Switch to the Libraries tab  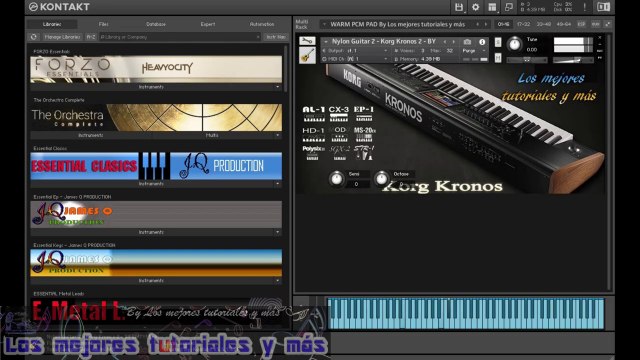(x=52, y=24)
